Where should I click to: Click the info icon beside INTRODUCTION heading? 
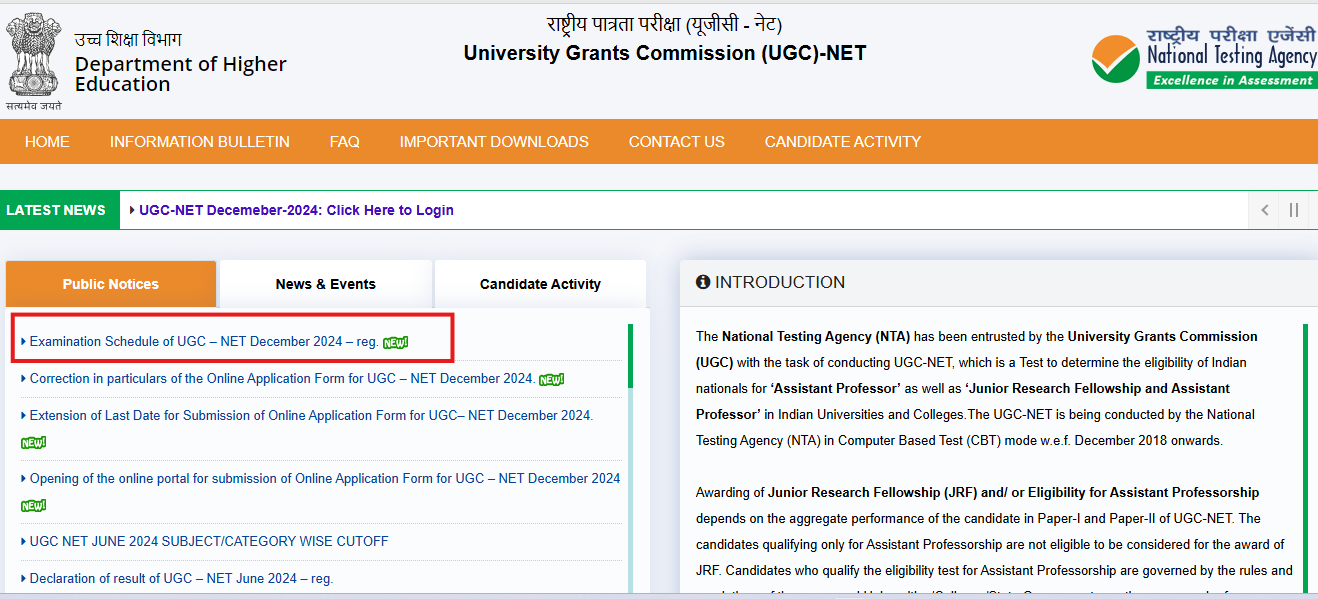701,282
